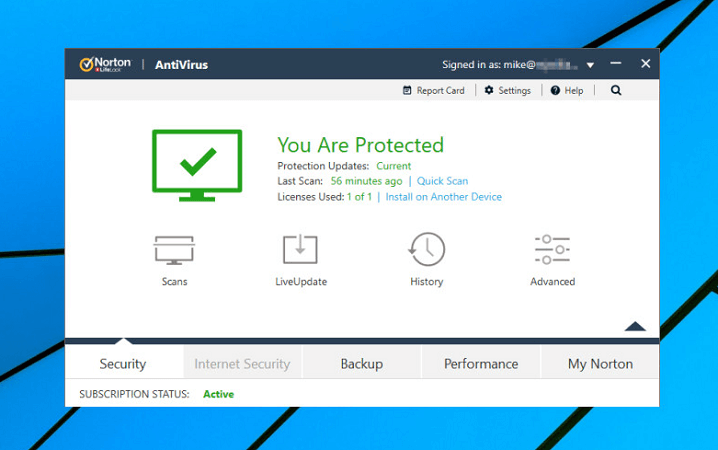The image size is (718, 450).
Task: Click the 'Current' protection updates value
Action: click(393, 166)
